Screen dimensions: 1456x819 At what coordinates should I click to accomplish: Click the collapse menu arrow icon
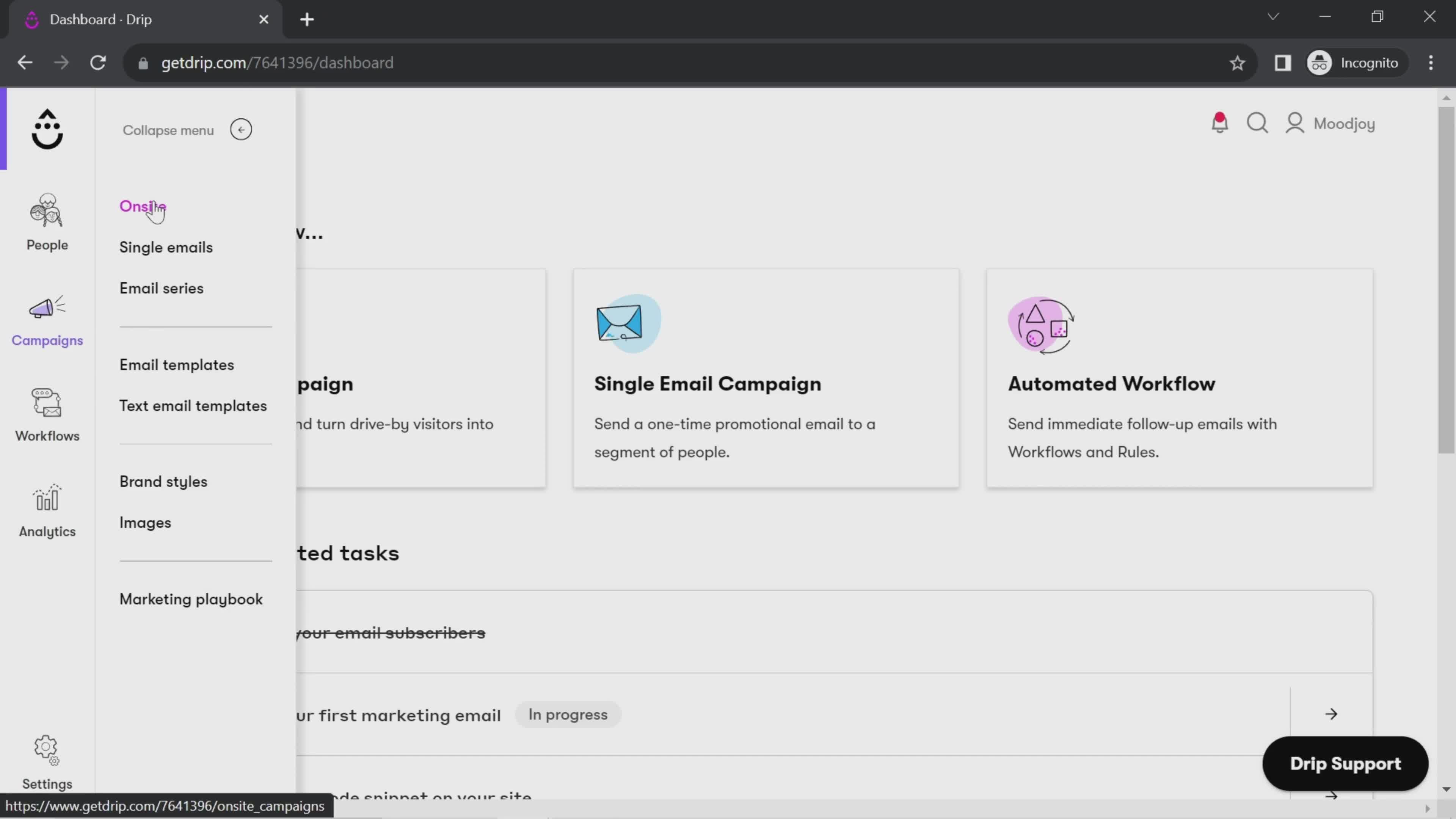pyautogui.click(x=241, y=129)
